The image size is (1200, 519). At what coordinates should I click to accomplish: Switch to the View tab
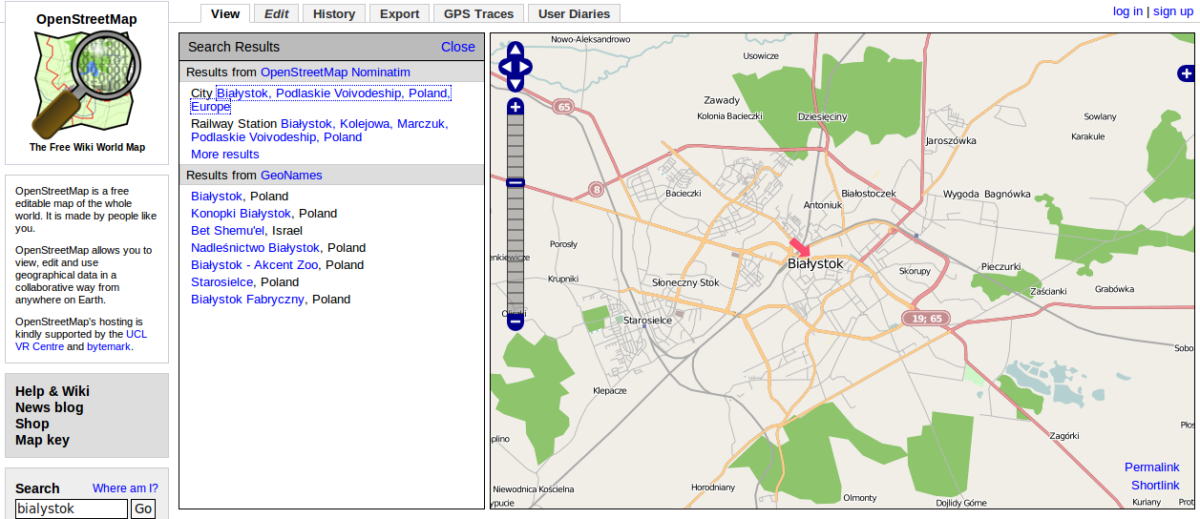tap(225, 13)
